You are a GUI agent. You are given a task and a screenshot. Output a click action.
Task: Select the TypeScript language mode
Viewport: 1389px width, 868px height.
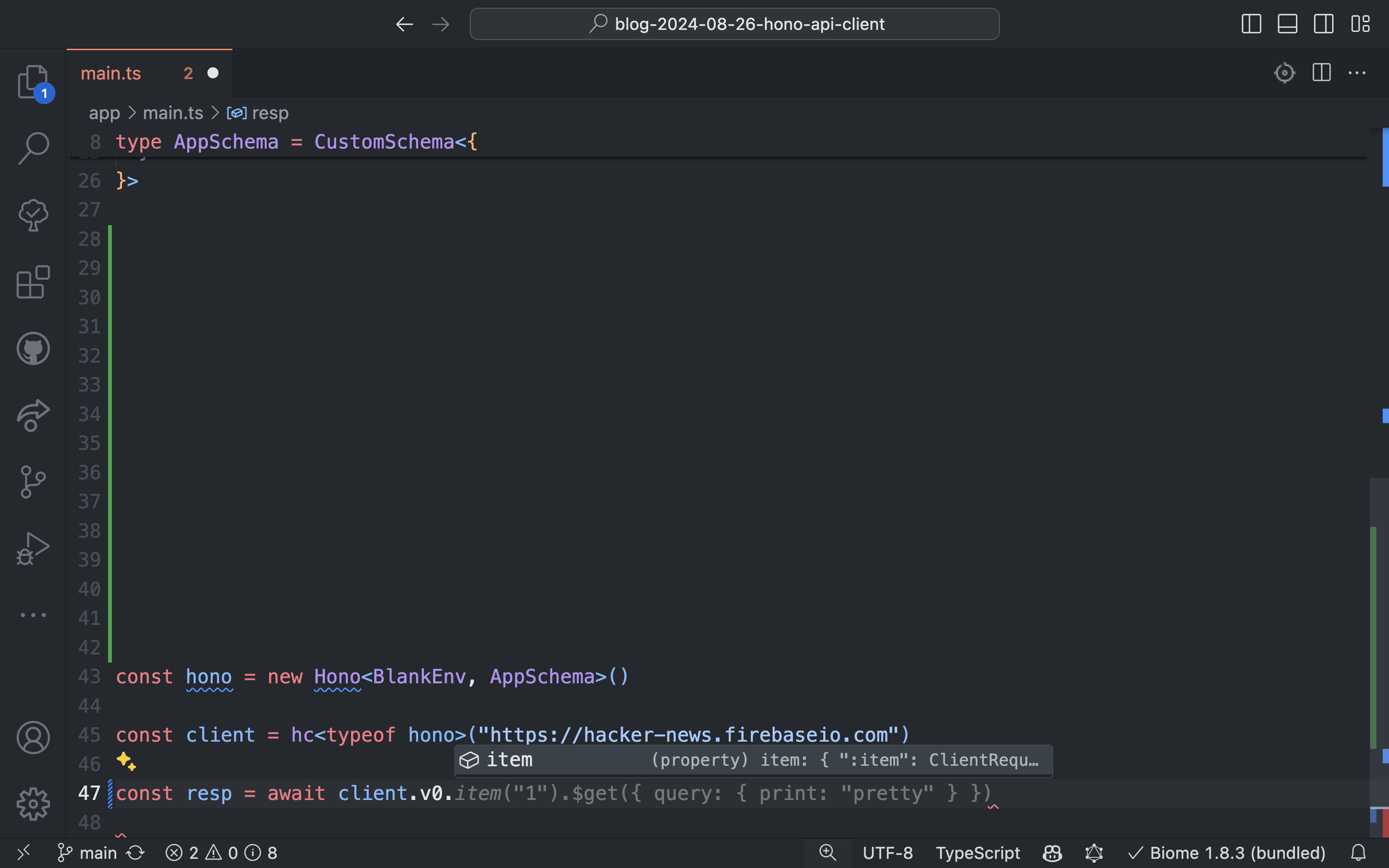click(x=978, y=853)
